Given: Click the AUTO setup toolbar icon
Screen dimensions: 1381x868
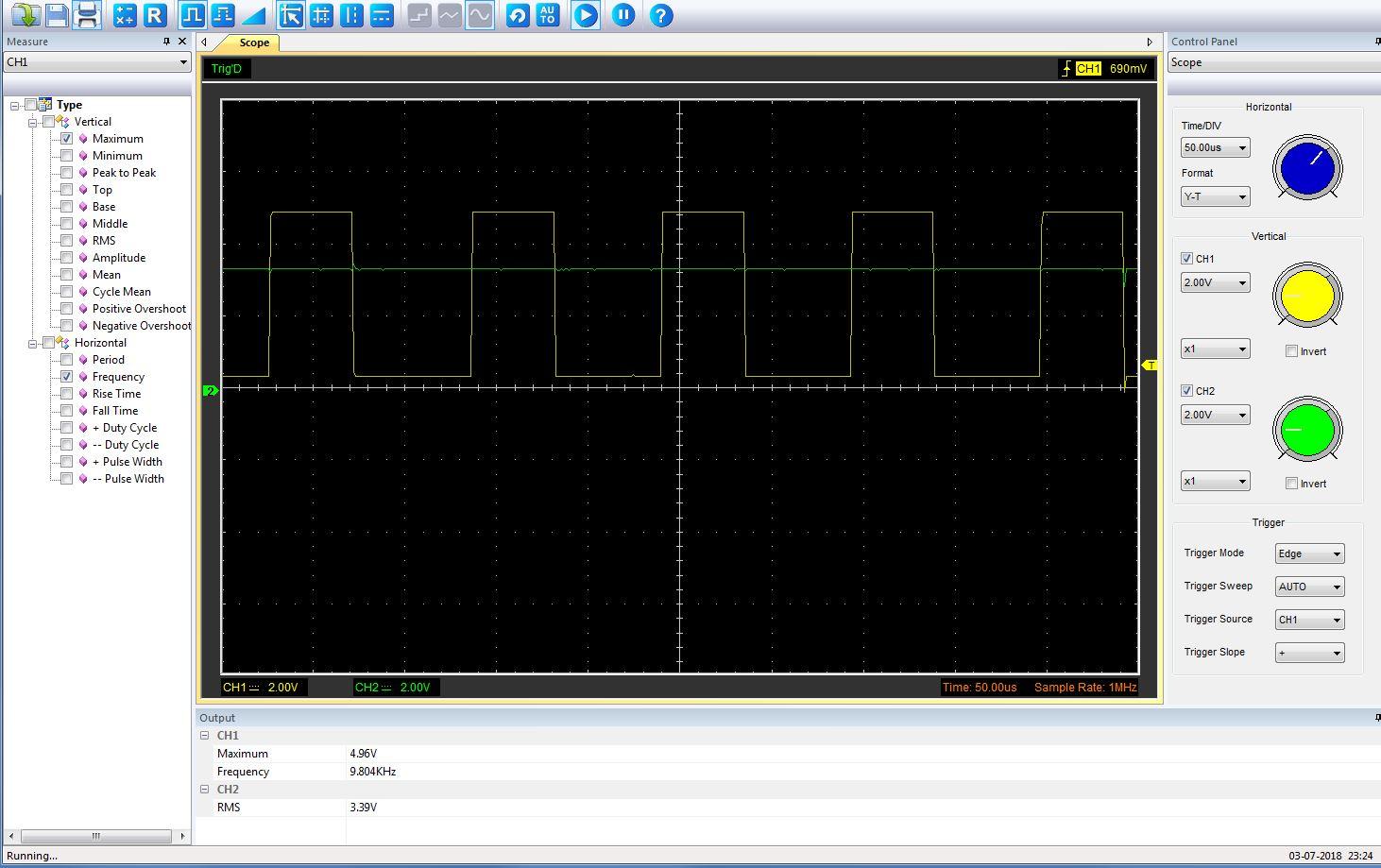Looking at the screenshot, I should point(547,15).
